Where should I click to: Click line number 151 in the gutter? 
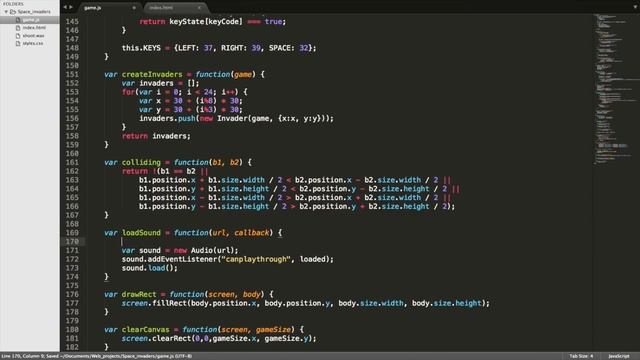[72, 74]
